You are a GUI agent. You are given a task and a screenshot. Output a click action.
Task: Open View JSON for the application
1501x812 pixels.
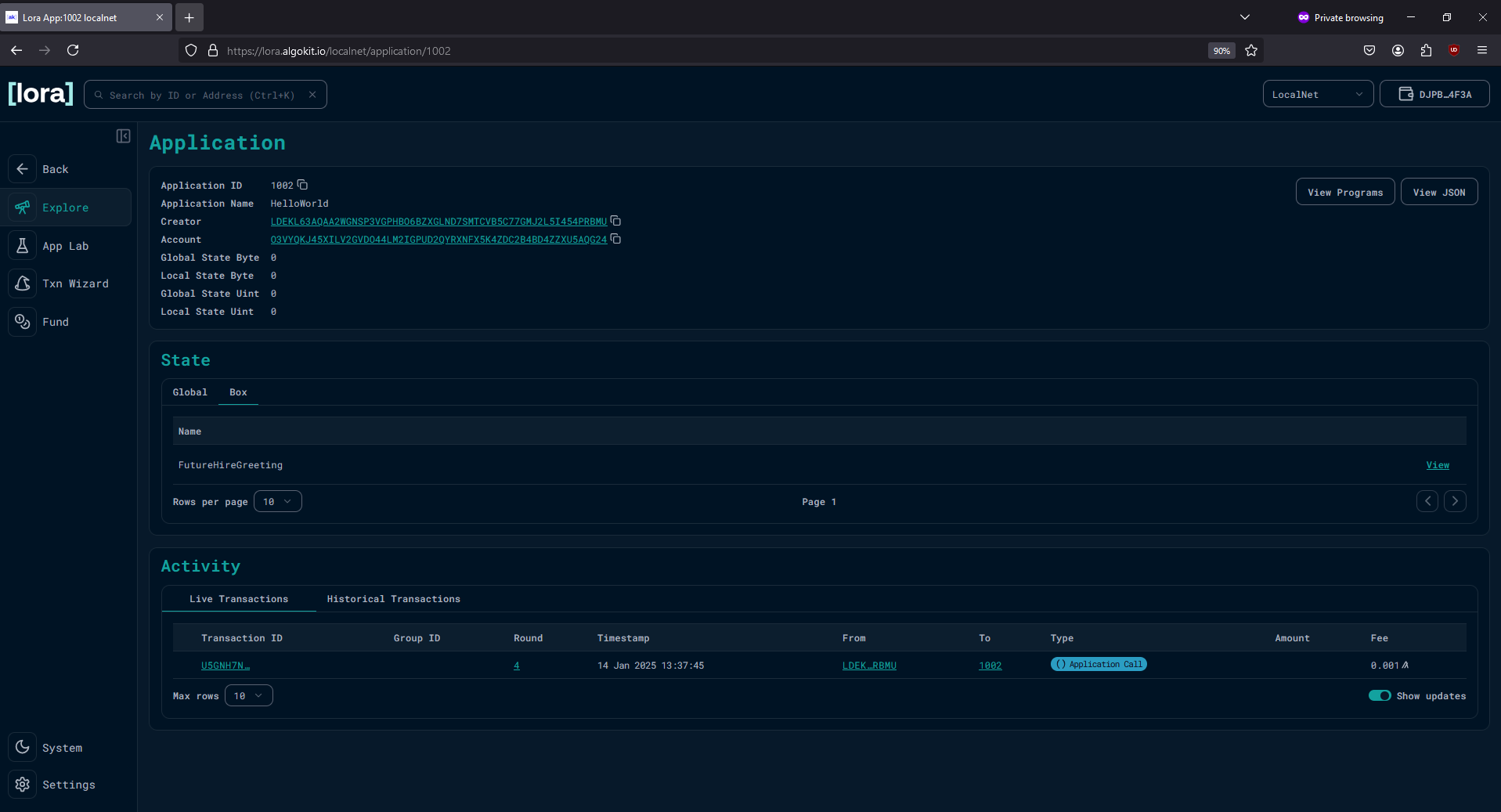coord(1438,191)
